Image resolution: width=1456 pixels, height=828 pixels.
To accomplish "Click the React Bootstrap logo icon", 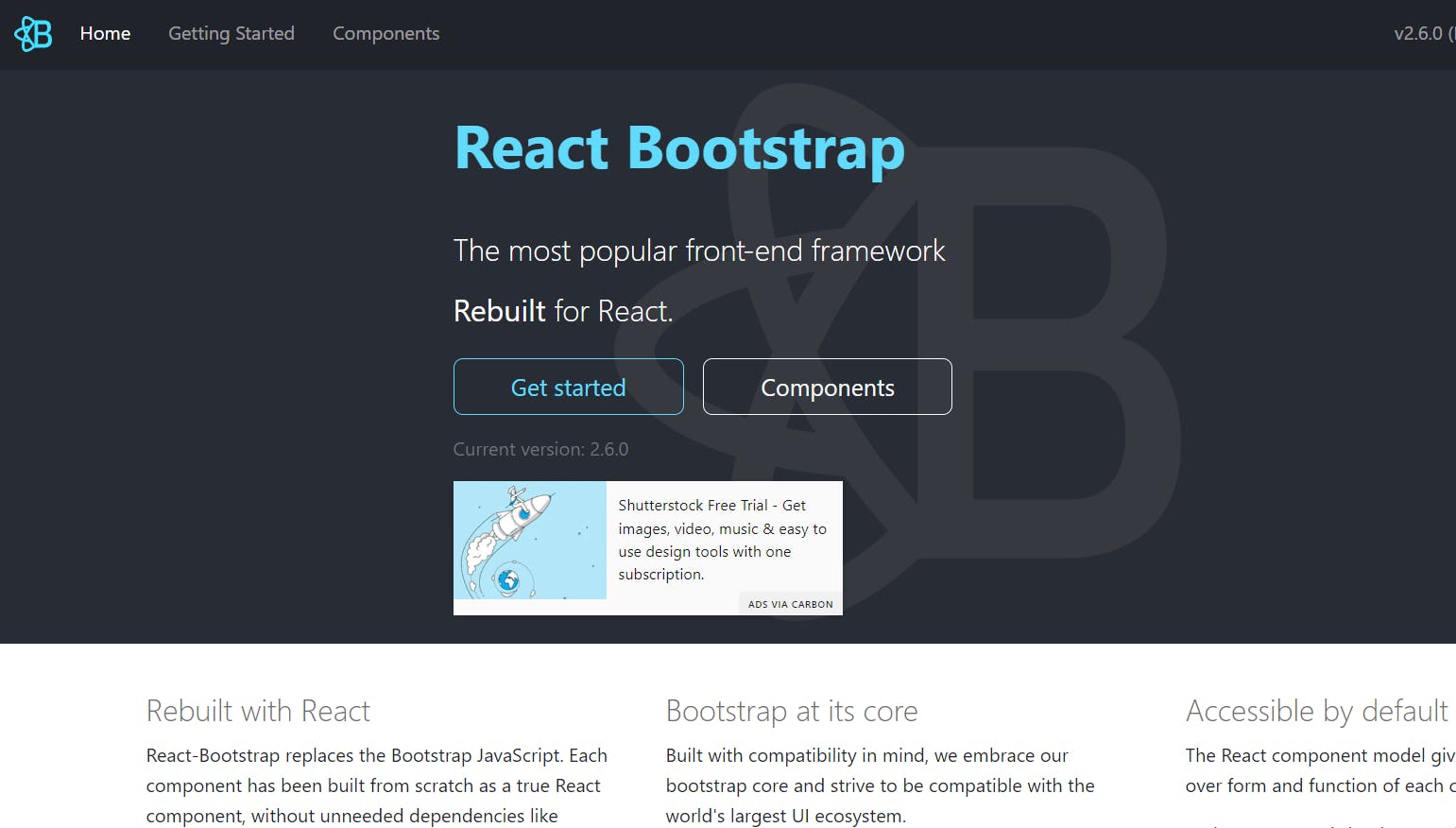I will click(33, 34).
